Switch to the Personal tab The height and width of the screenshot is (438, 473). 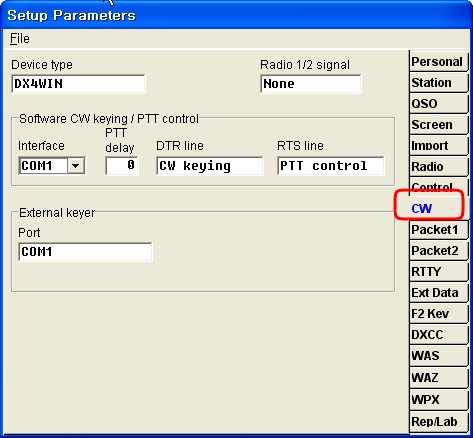click(438, 61)
